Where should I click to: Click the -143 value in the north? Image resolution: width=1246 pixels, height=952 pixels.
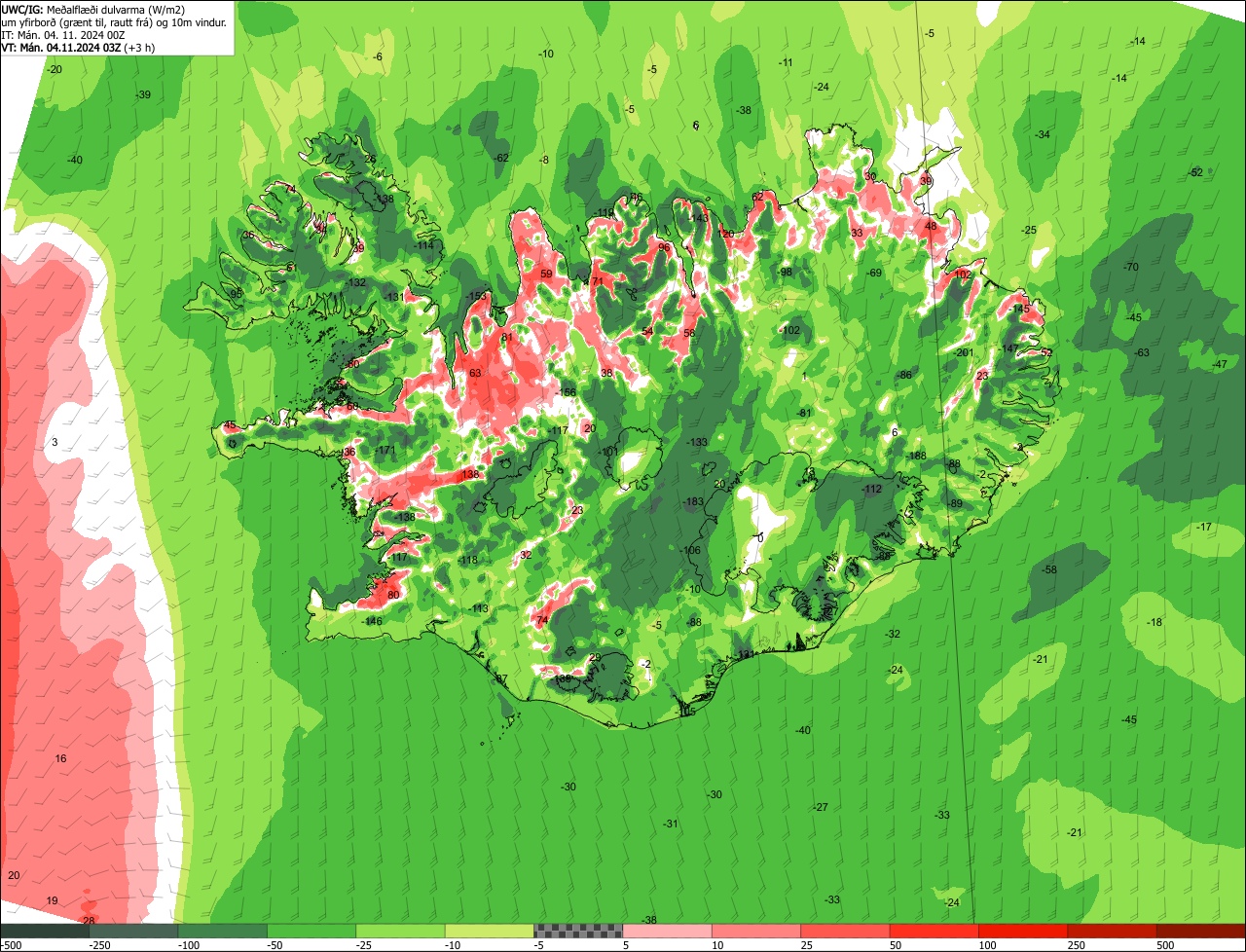698,218
